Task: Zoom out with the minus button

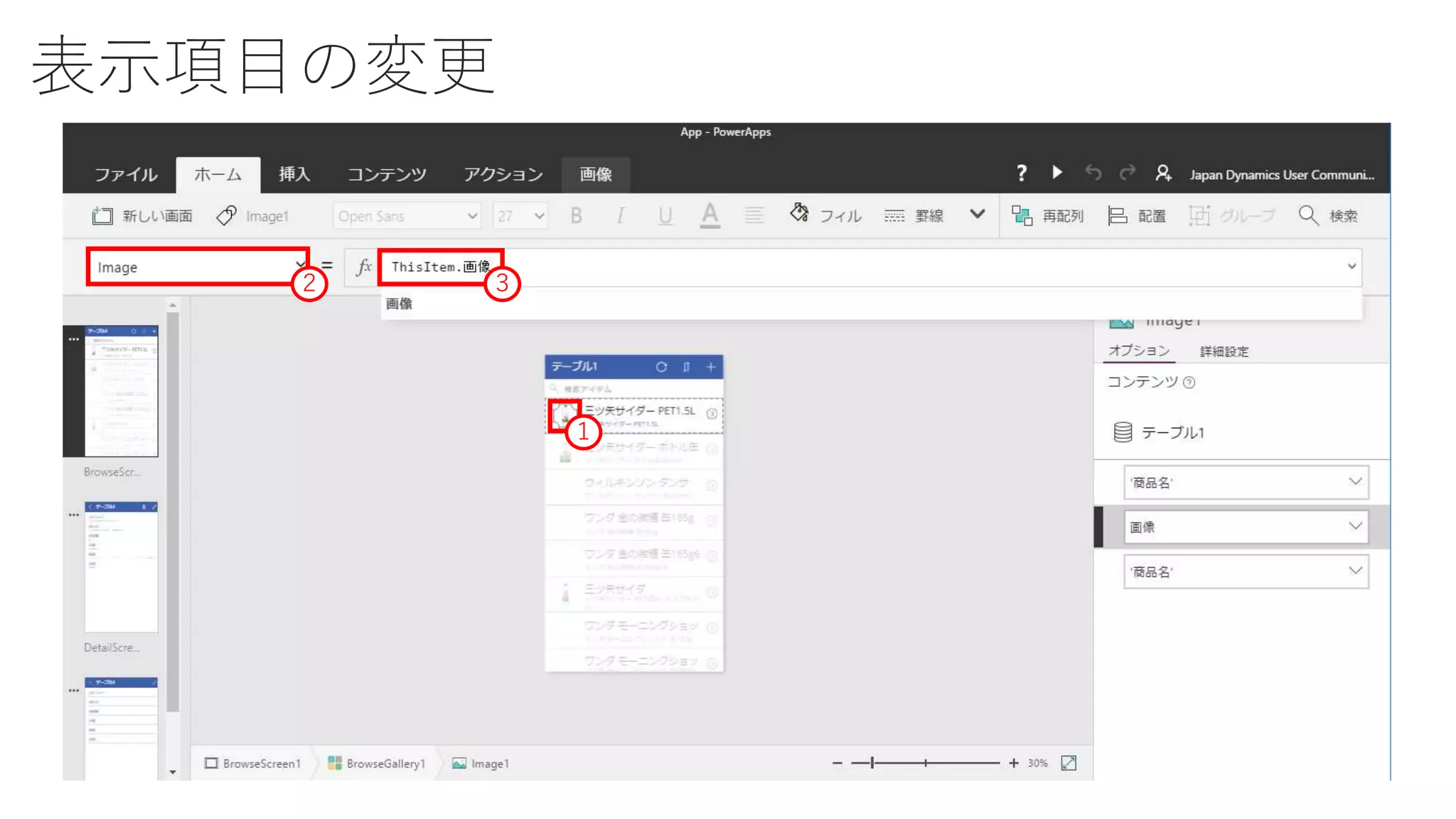Action: point(837,763)
